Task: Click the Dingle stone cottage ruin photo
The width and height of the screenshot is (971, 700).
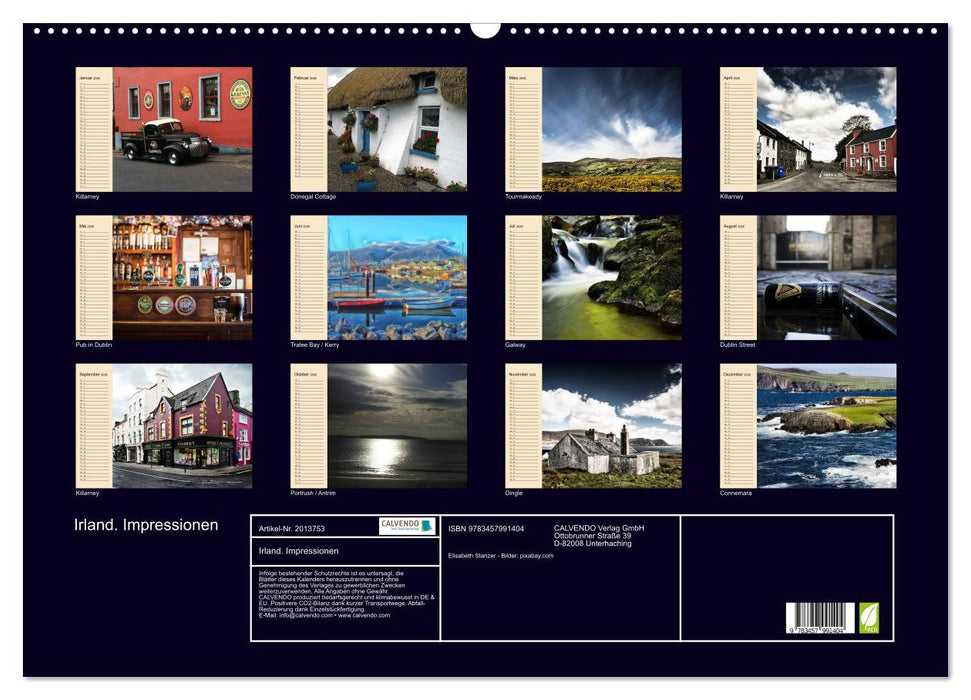Action: [x=611, y=425]
